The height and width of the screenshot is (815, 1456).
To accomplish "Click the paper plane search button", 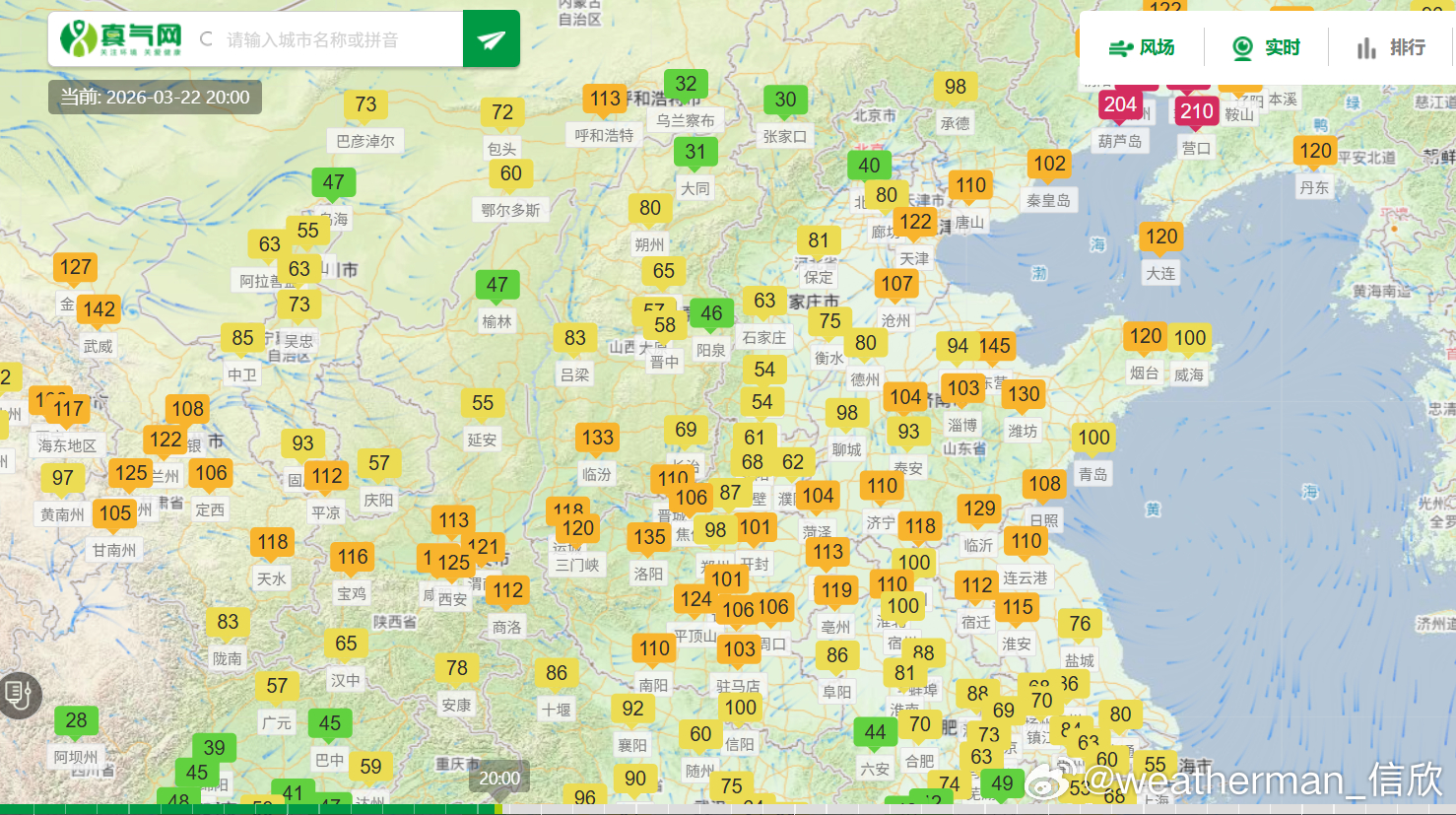I will pos(492,39).
